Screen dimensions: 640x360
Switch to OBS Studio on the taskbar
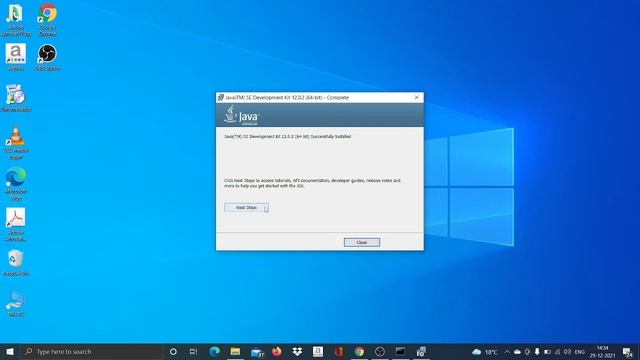(380, 351)
